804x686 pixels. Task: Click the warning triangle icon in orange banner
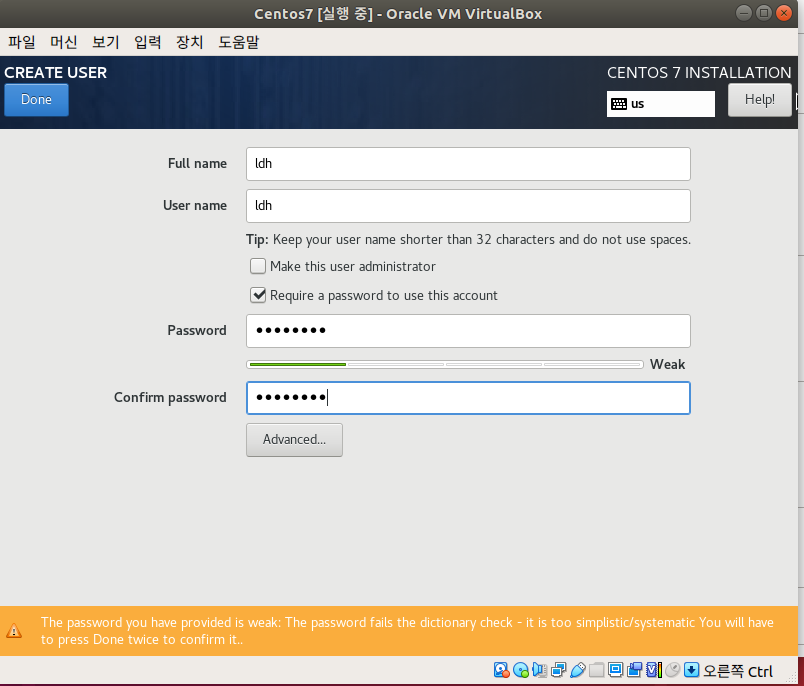[x=14, y=631]
